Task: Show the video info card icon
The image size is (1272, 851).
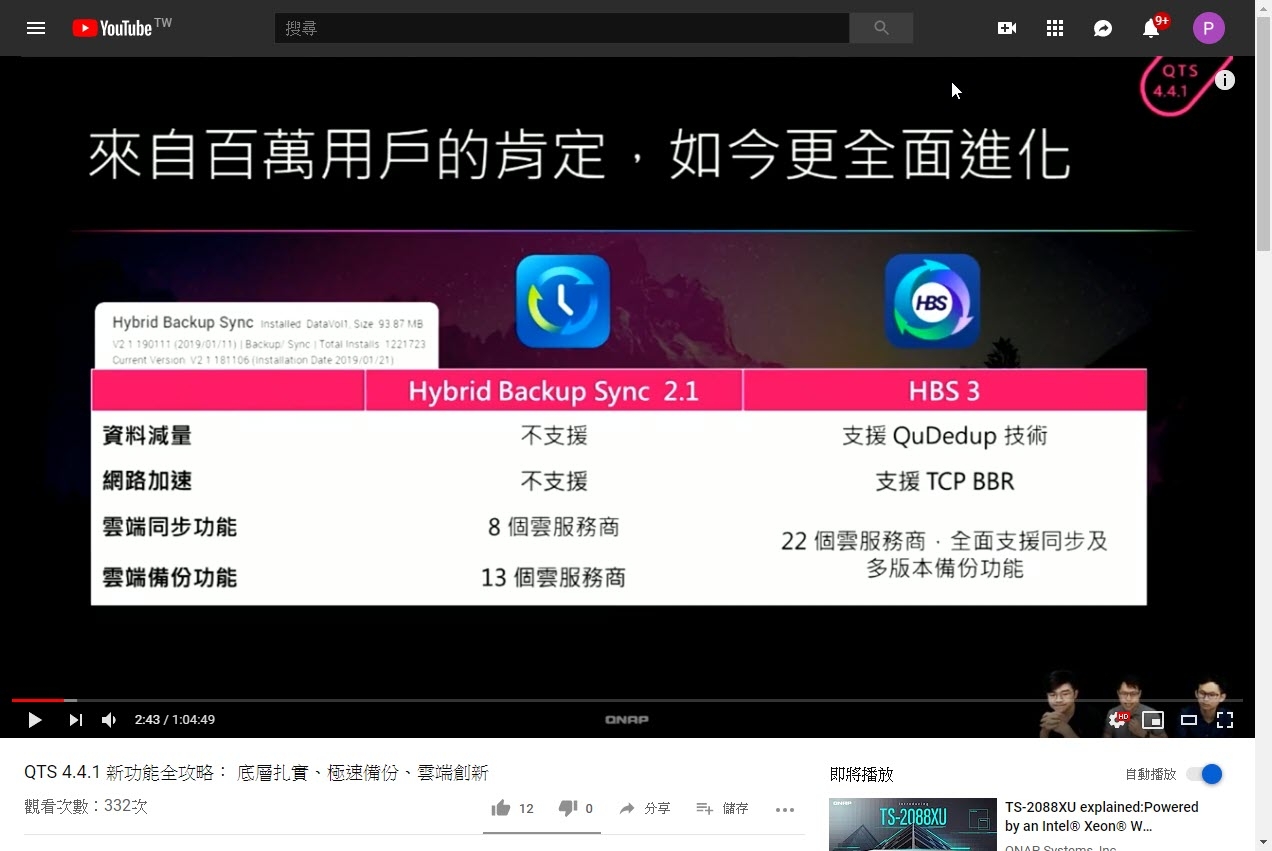Action: pyautogui.click(x=1225, y=81)
